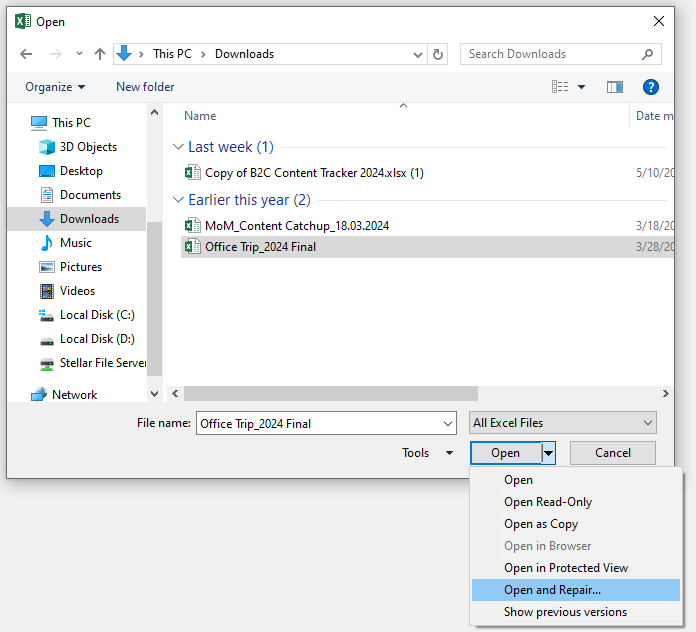696x632 pixels.
Task: Select the 3D Objects folder icon
Action: coord(46,147)
